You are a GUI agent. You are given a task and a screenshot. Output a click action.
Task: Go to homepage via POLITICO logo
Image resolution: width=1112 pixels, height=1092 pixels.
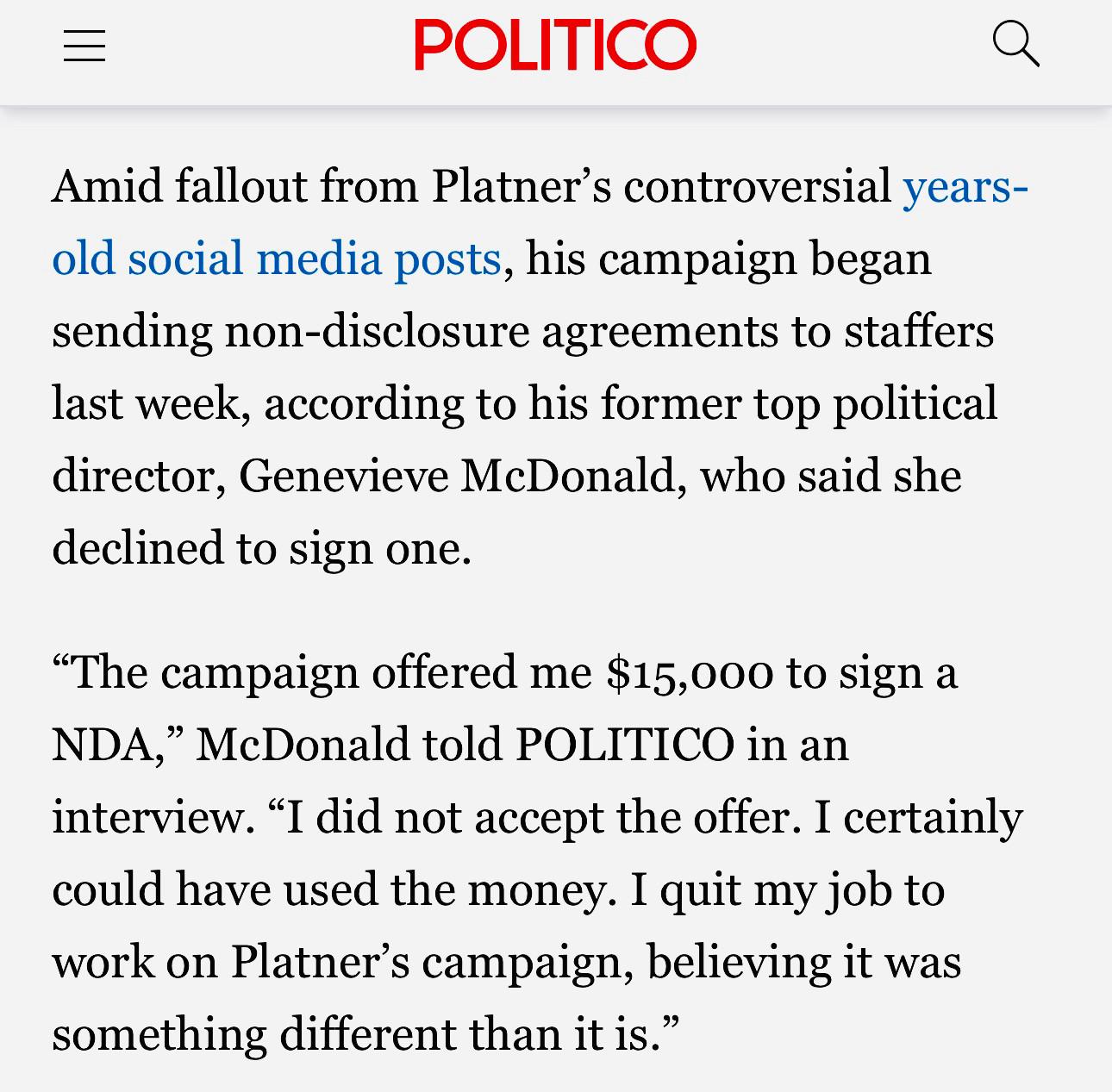[555, 45]
